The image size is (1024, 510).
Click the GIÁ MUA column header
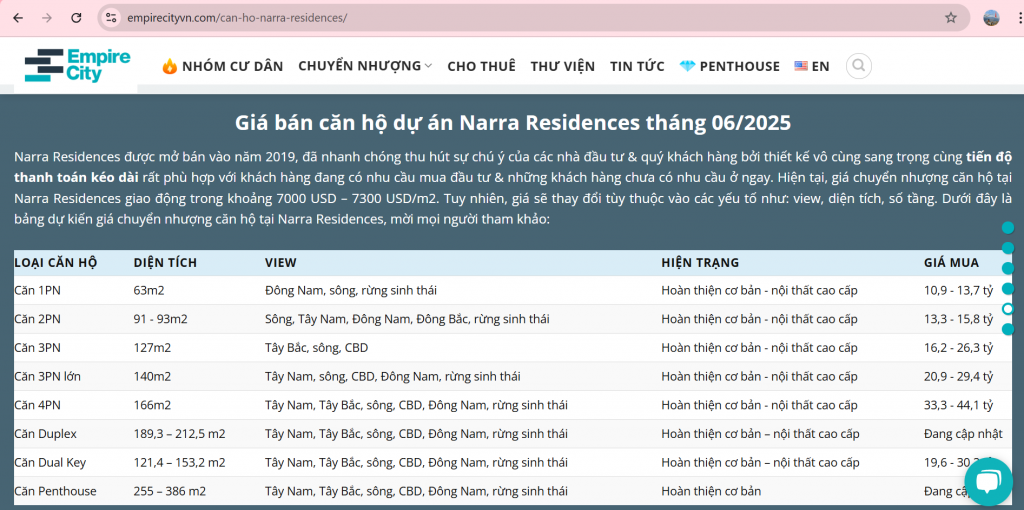click(x=952, y=263)
